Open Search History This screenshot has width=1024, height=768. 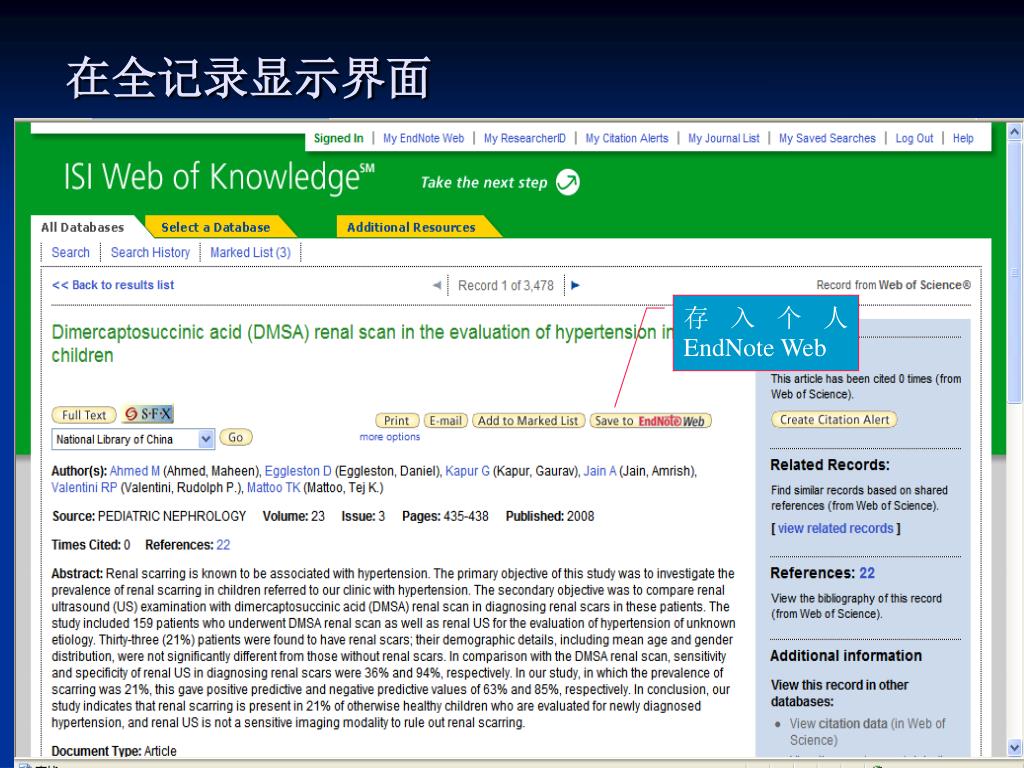click(x=150, y=252)
